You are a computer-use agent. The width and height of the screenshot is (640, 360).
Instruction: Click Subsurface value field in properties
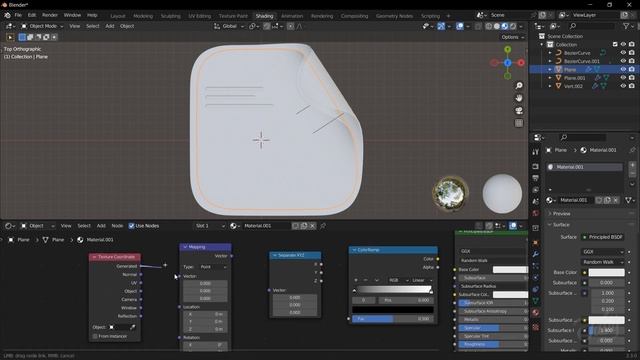[606, 282]
